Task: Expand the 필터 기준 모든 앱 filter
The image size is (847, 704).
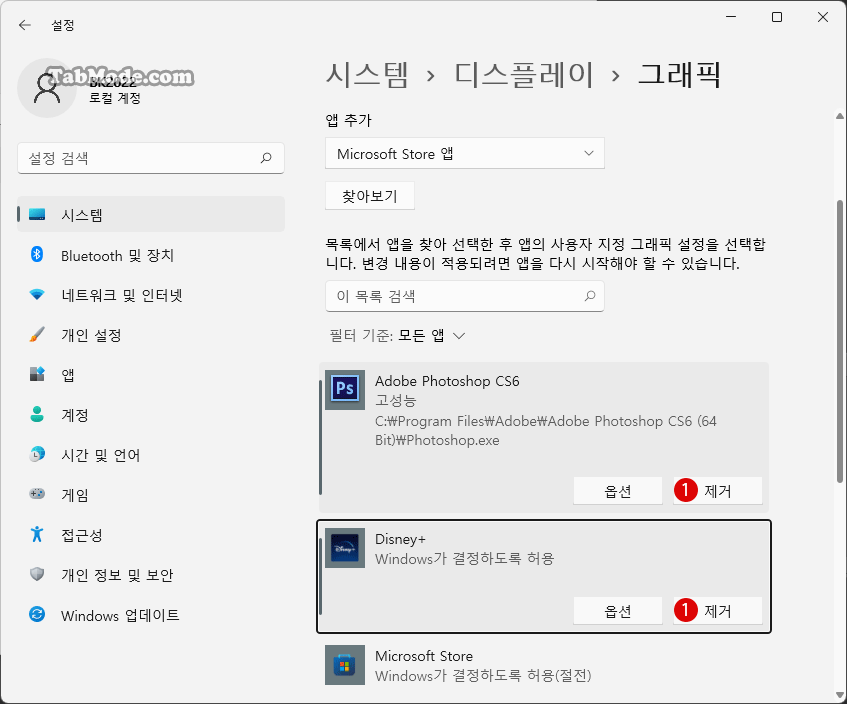Action: (x=397, y=336)
